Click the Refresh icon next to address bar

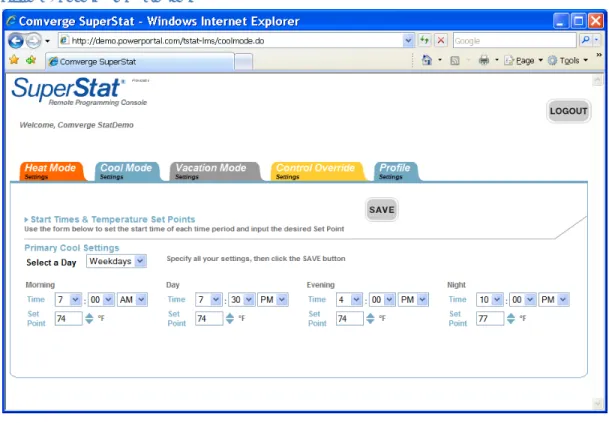point(425,40)
